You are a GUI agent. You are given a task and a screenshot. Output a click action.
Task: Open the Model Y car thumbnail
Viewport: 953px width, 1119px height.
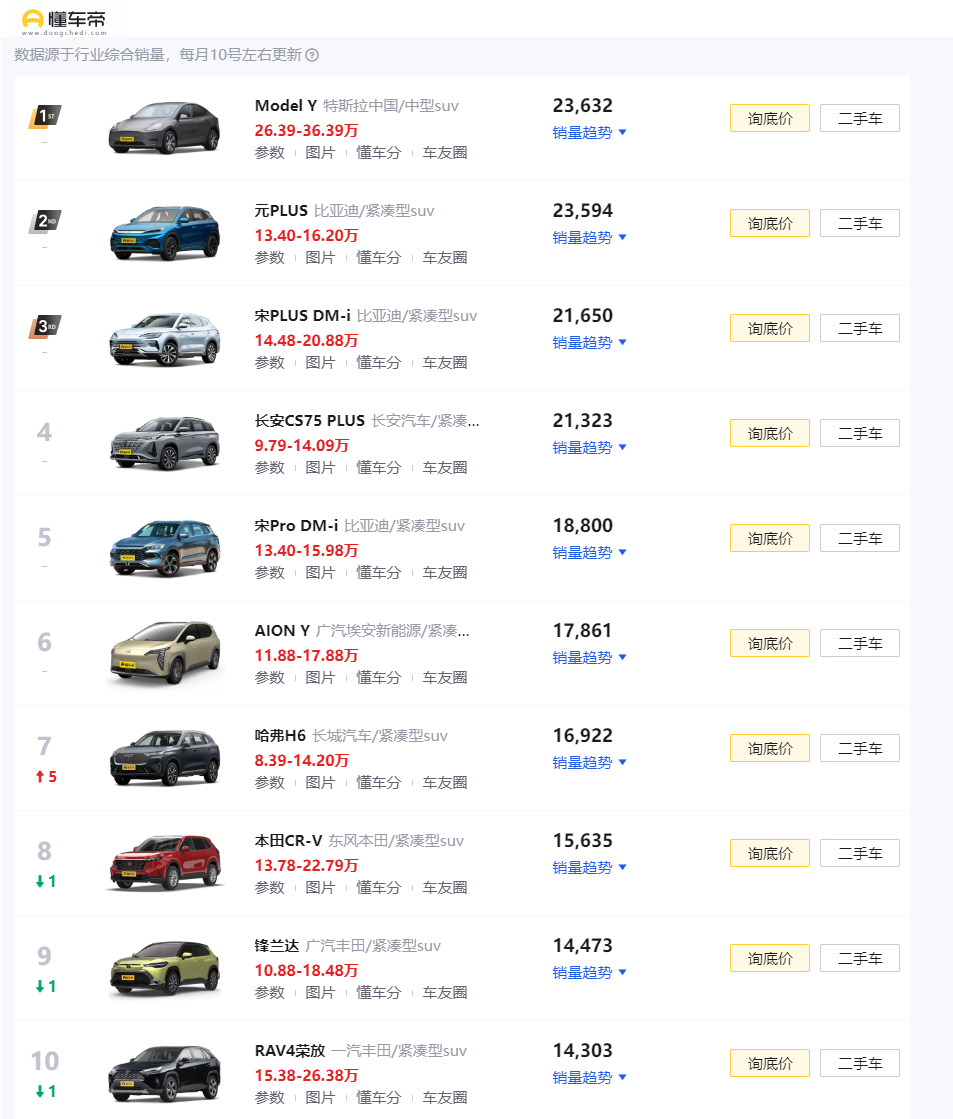tap(164, 128)
